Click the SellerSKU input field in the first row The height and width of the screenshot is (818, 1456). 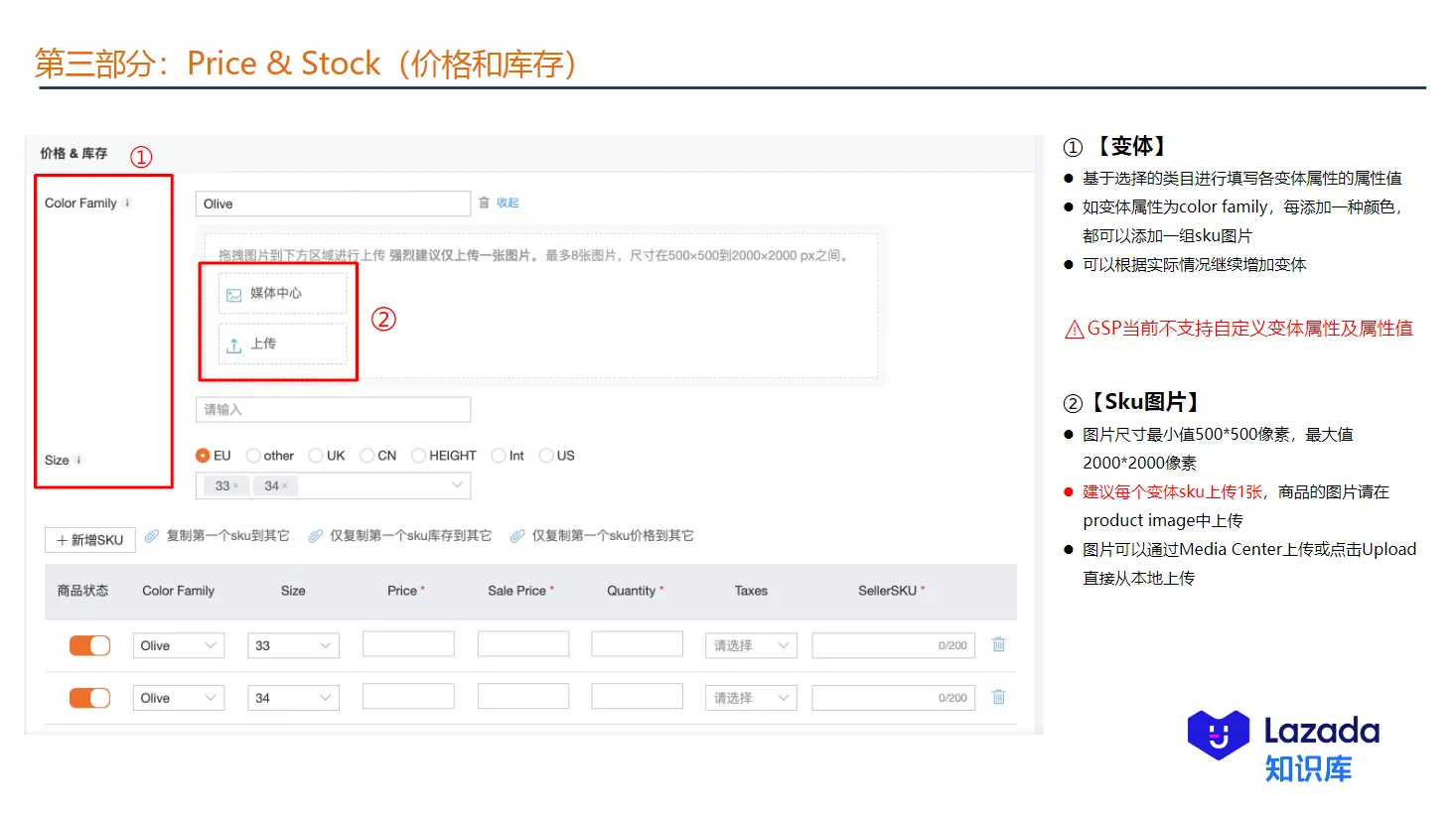pos(892,644)
